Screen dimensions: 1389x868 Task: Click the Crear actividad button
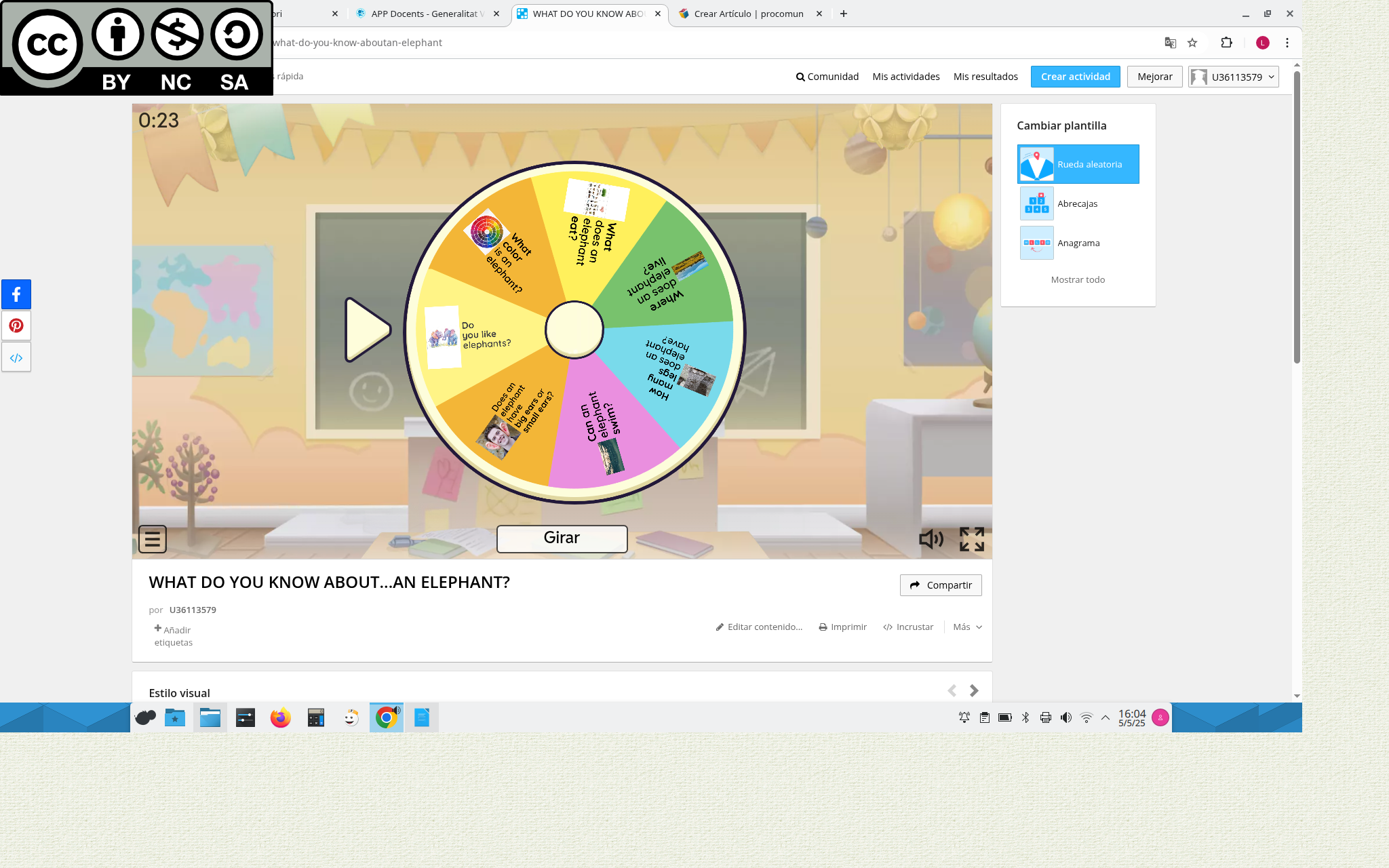[1075, 77]
